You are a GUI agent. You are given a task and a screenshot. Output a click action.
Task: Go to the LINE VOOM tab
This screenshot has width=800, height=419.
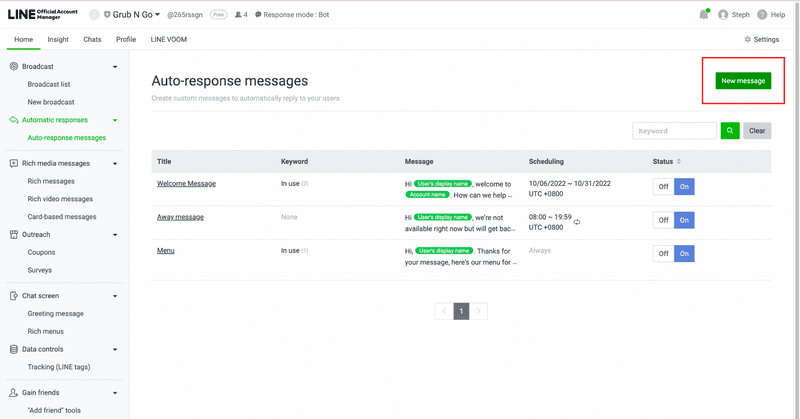[169, 39]
